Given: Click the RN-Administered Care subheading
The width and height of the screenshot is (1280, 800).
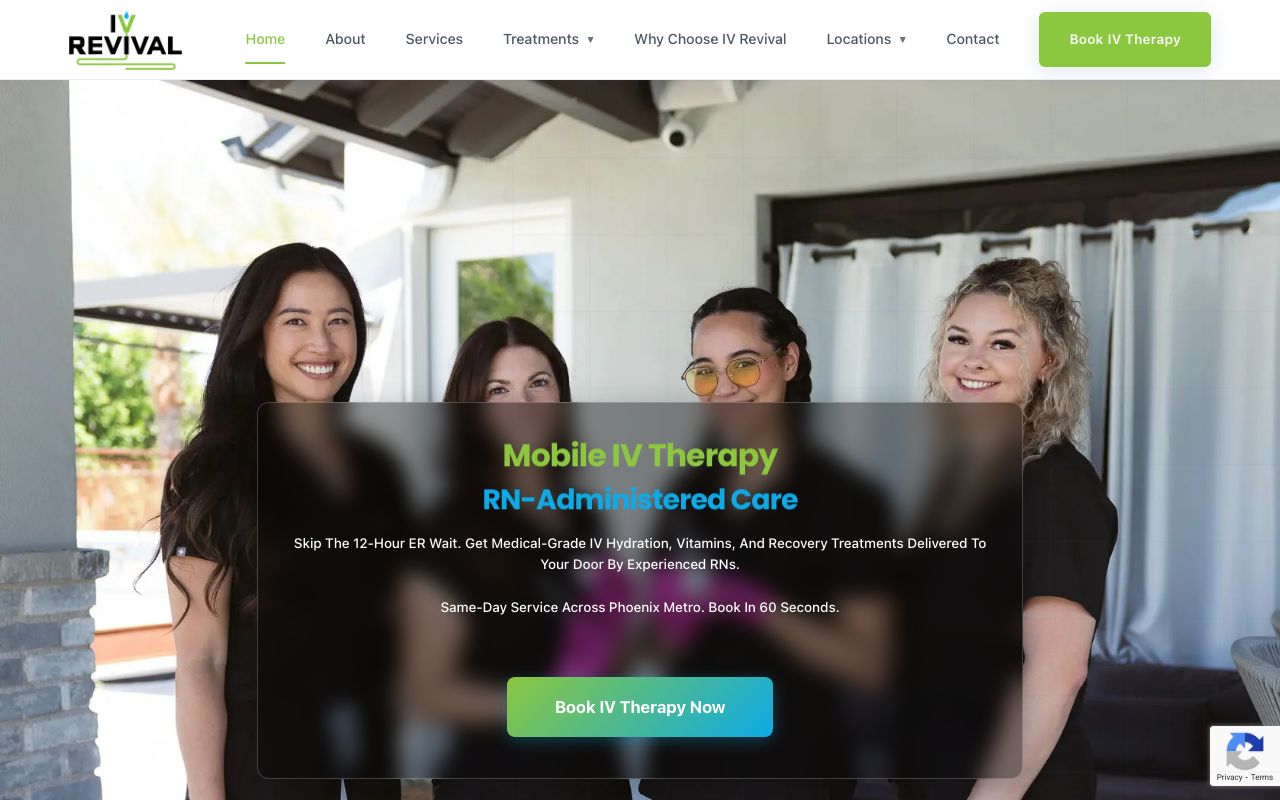Looking at the screenshot, I should 640,499.
